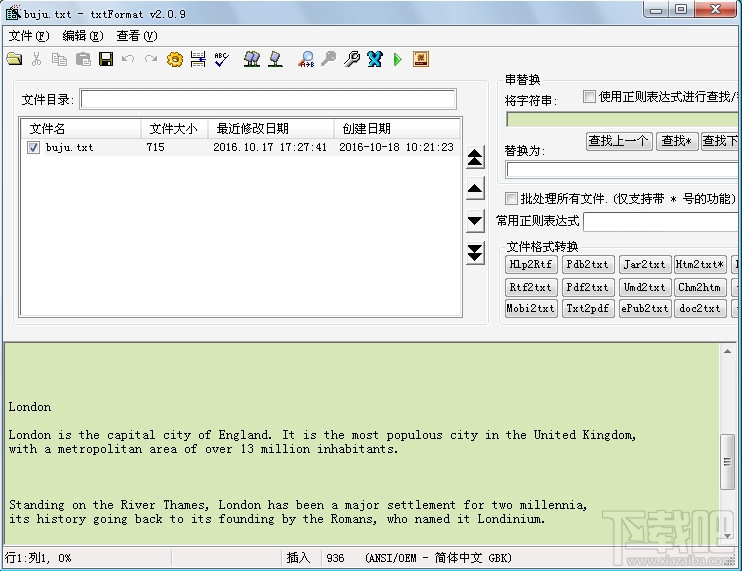Click the copy pages icon

59,59
